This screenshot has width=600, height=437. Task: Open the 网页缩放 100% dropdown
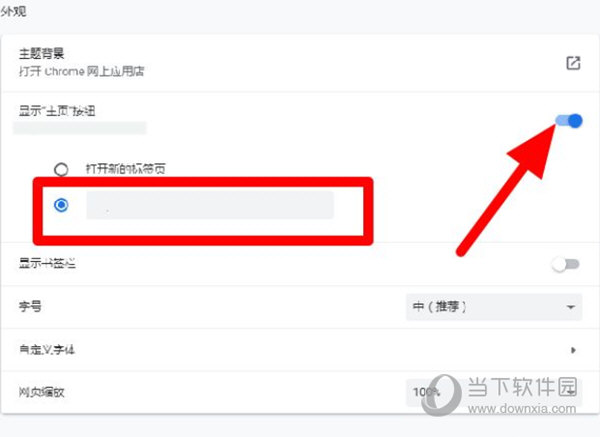click(494, 392)
